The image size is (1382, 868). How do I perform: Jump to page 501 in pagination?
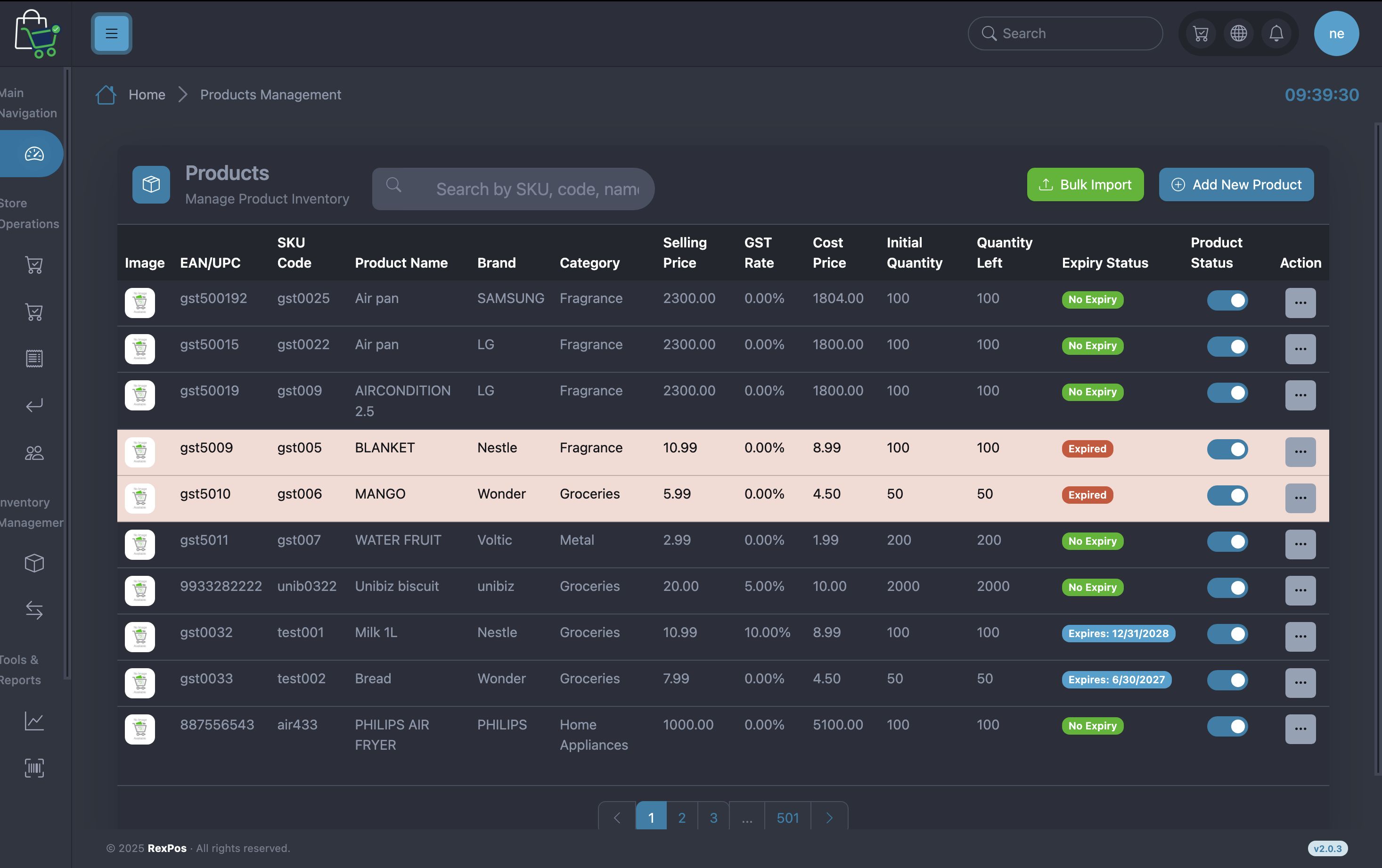(x=787, y=818)
